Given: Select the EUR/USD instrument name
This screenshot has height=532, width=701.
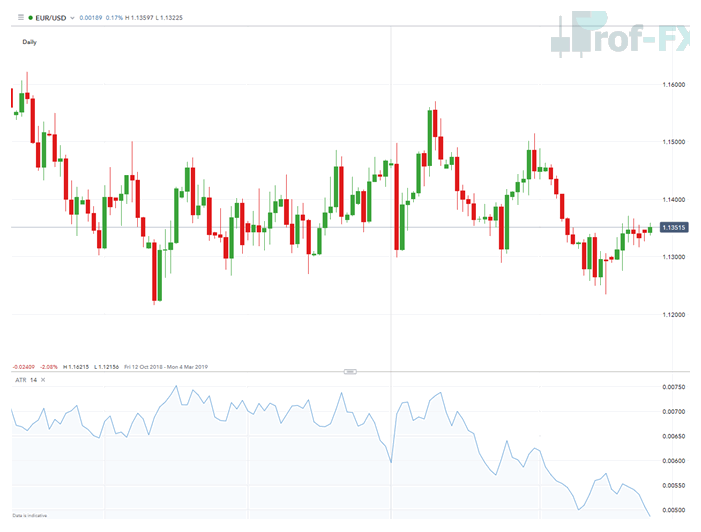Looking at the screenshot, I should (52, 17).
